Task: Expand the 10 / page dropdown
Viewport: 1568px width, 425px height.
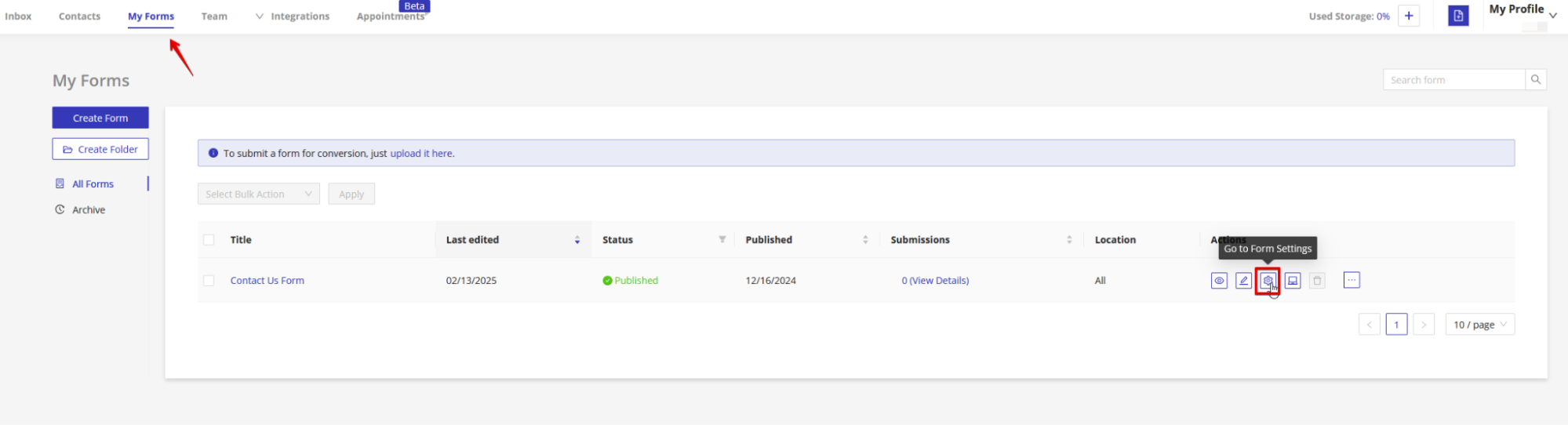Action: point(1479,325)
